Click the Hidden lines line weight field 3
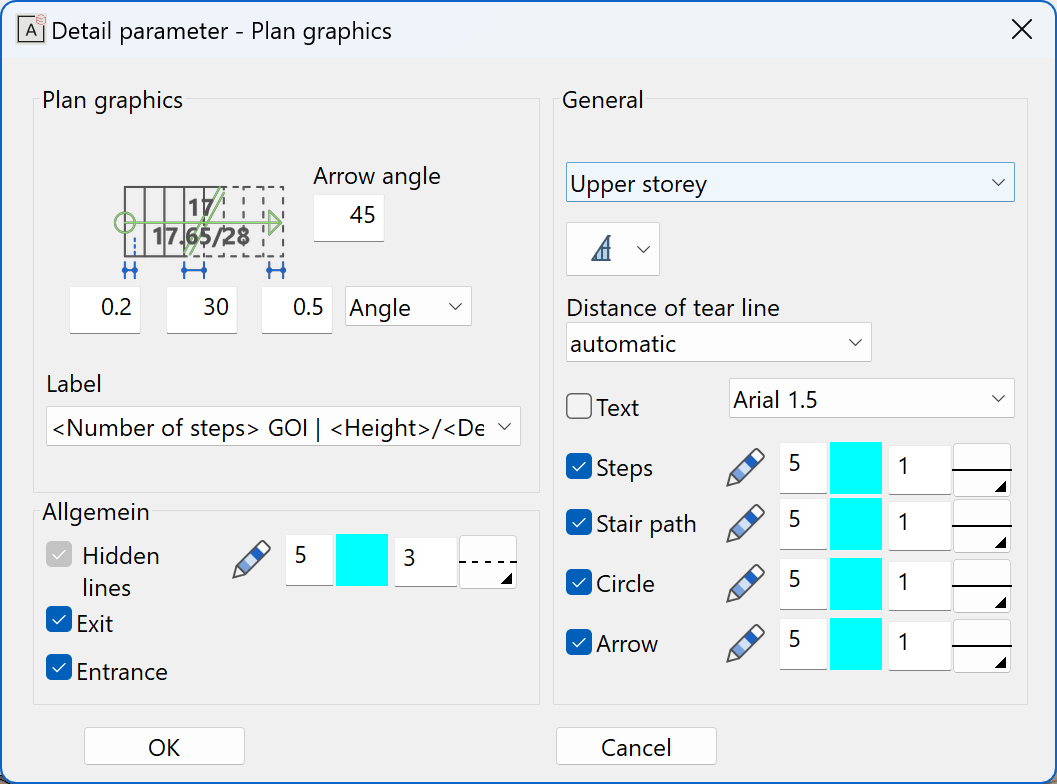Image resolution: width=1057 pixels, height=784 pixels. pos(426,562)
